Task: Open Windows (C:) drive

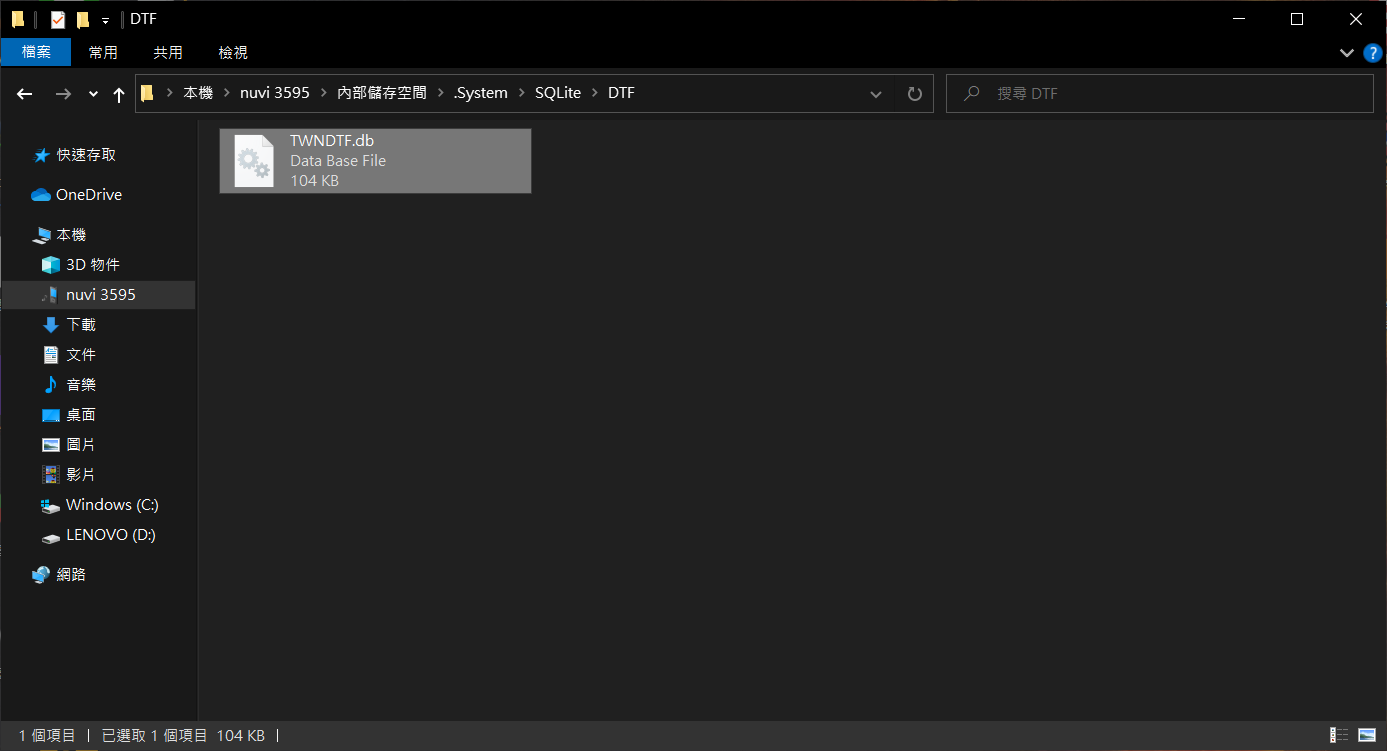Action: pos(112,505)
